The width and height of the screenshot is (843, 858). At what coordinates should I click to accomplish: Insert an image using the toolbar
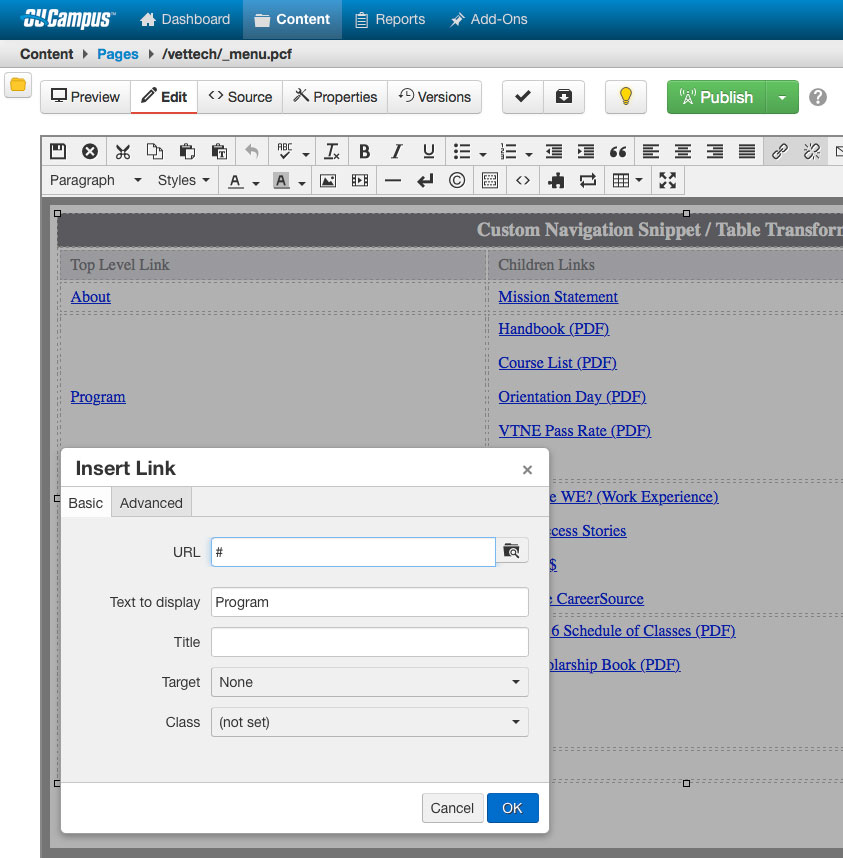(x=328, y=181)
